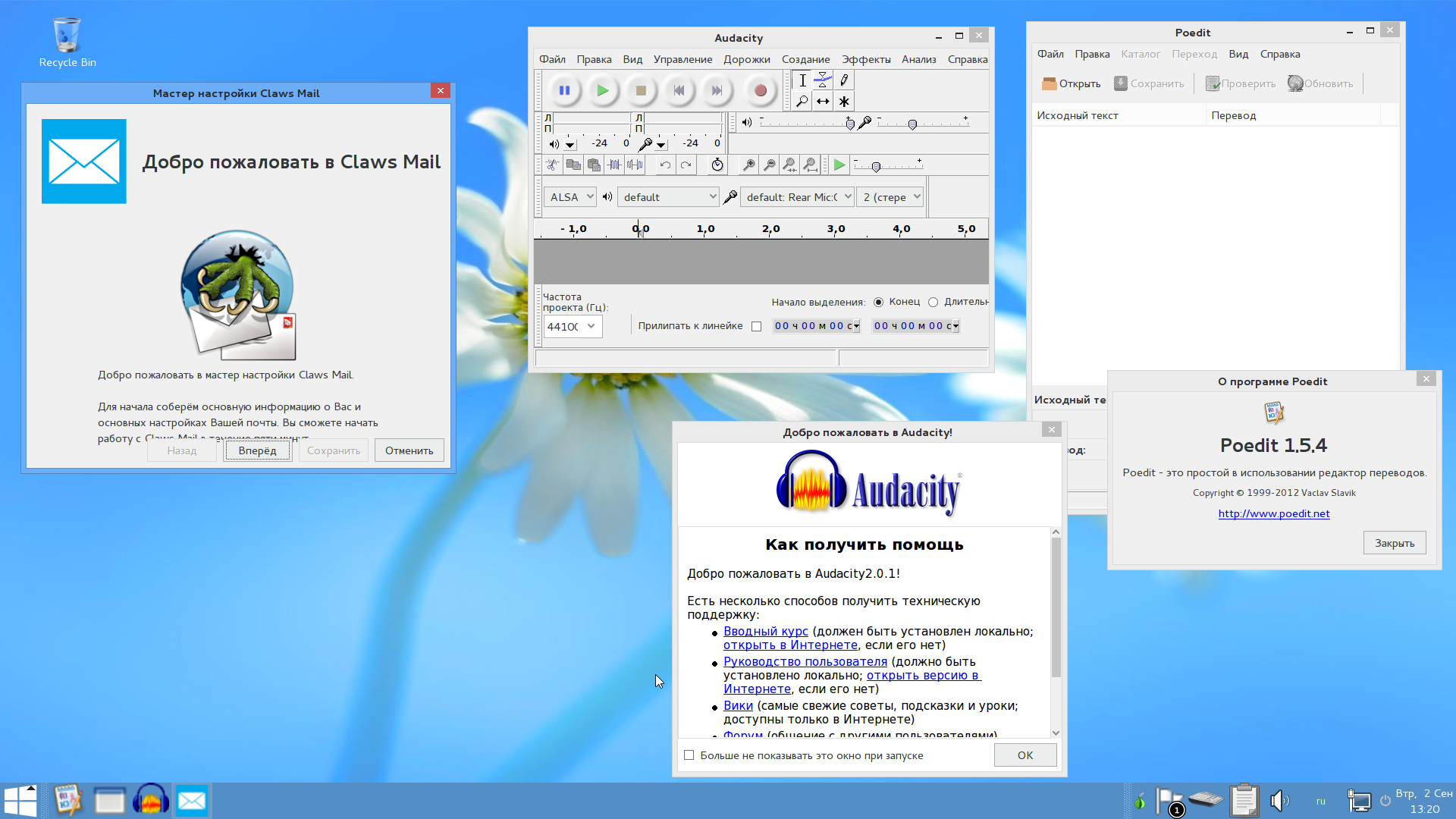1456x819 pixels.
Task: Open the Анализ menu in Audacity
Action: pos(918,59)
